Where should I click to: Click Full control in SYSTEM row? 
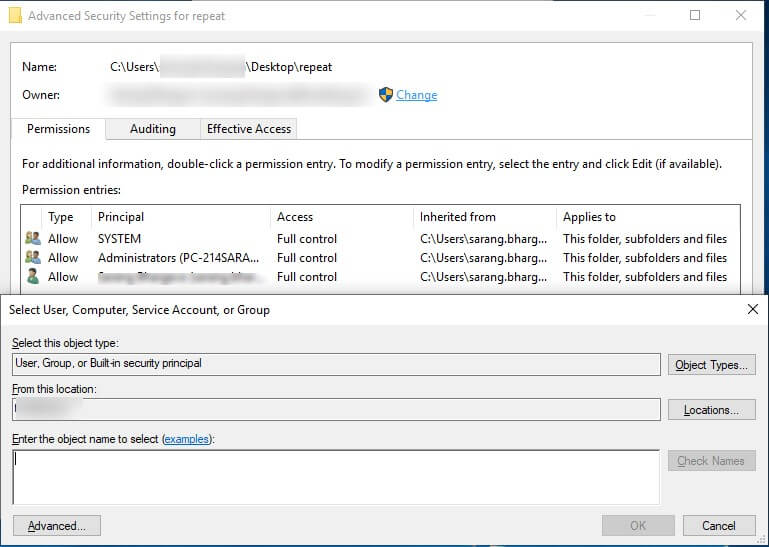click(307, 239)
